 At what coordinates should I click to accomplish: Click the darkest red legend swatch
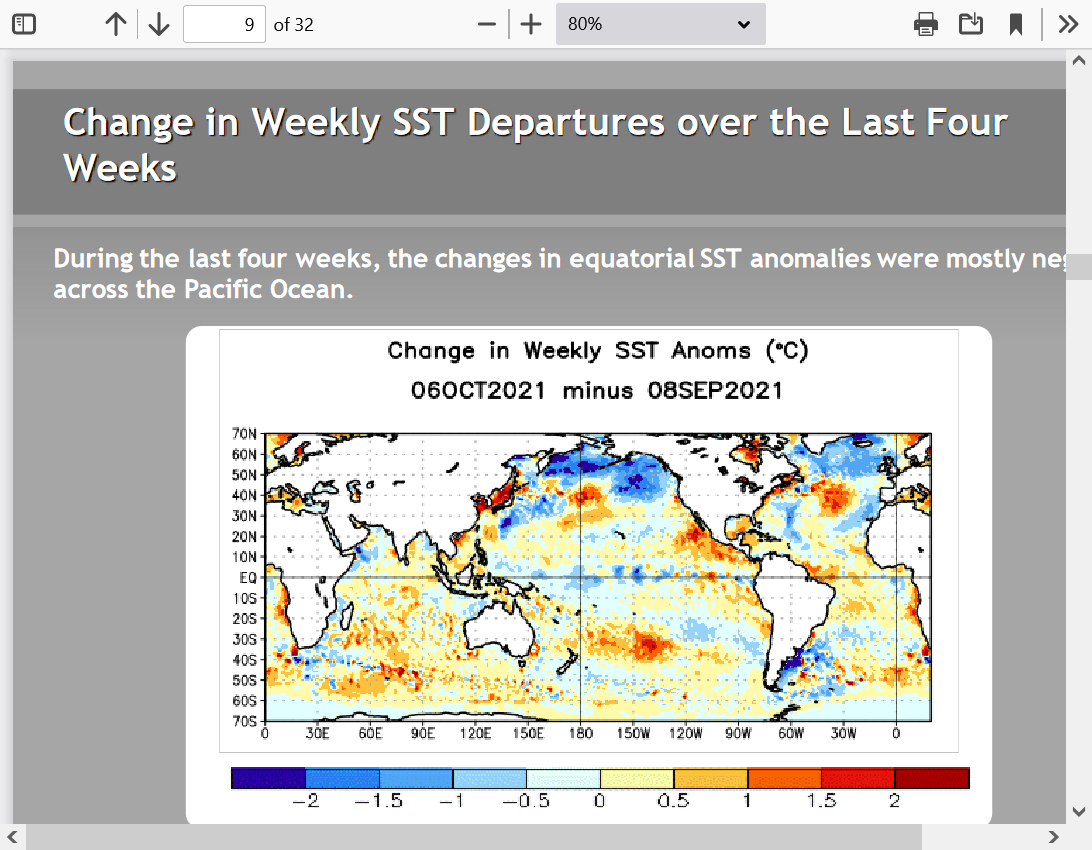[x=932, y=778]
